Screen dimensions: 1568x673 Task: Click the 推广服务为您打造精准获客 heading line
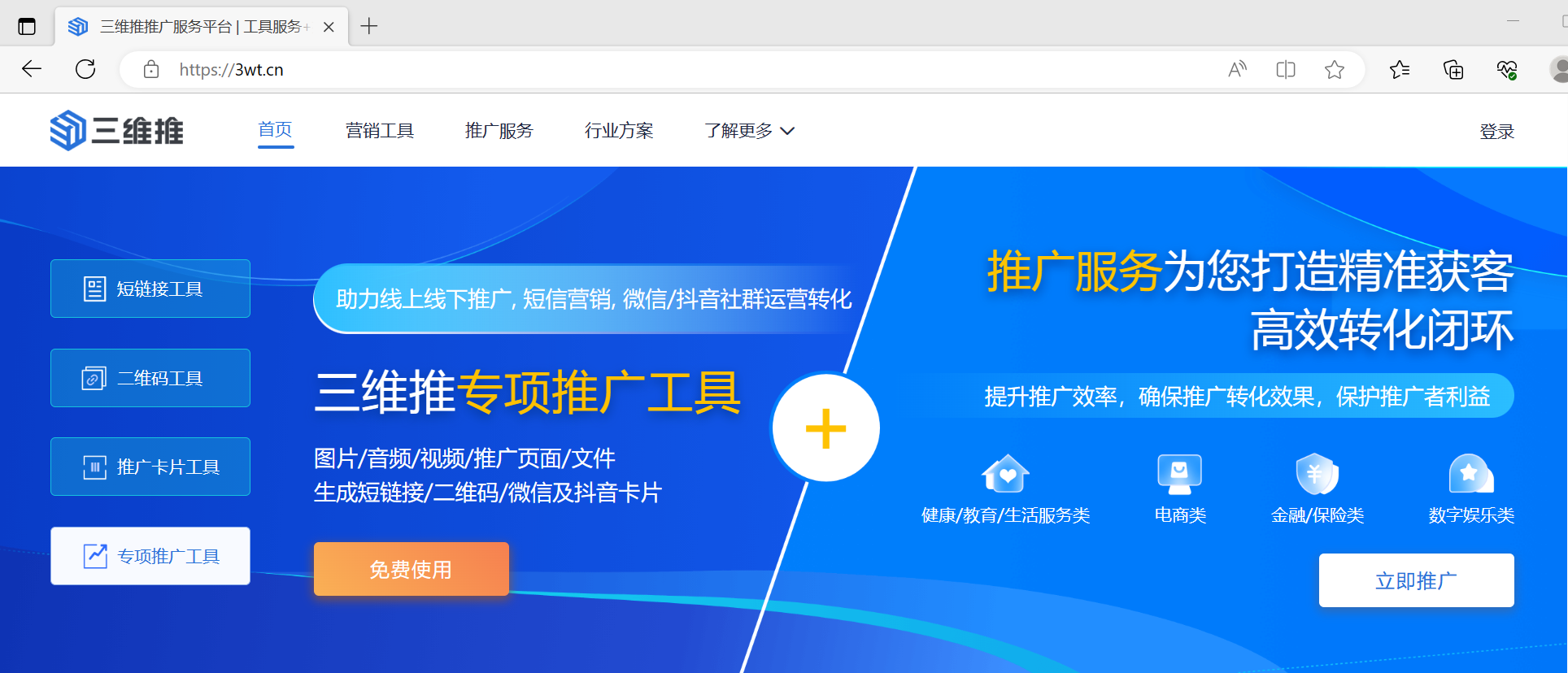point(1251,271)
